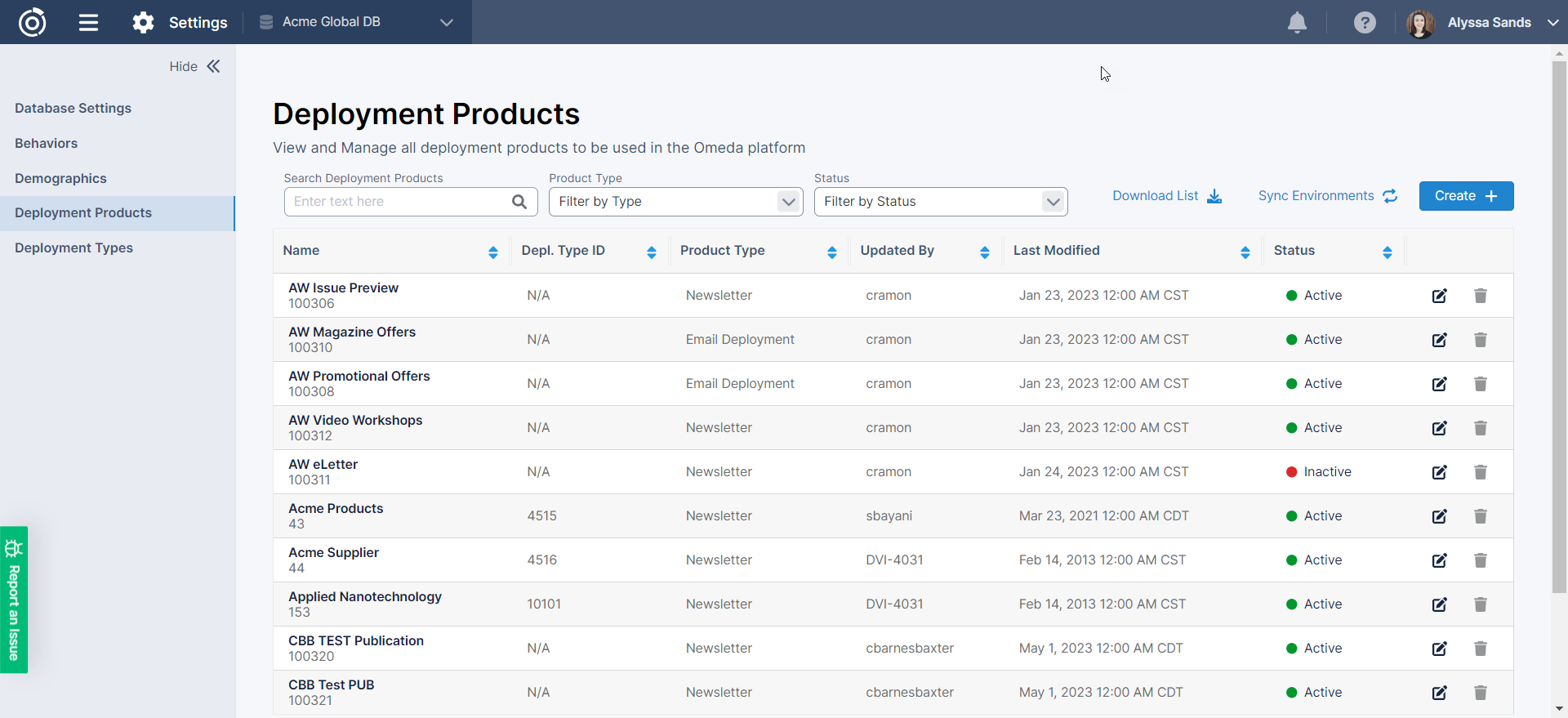Open the help question mark icon
This screenshot has height=718, width=1568.
click(1365, 22)
